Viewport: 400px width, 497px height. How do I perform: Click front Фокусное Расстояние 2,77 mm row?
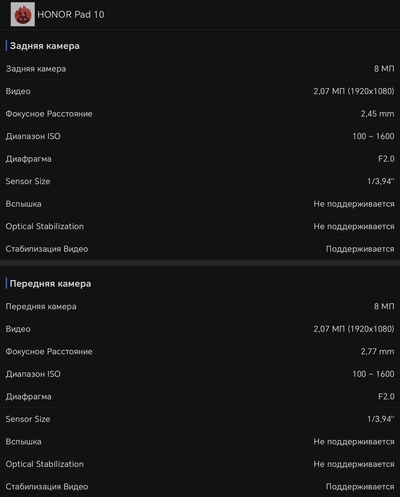[200, 351]
